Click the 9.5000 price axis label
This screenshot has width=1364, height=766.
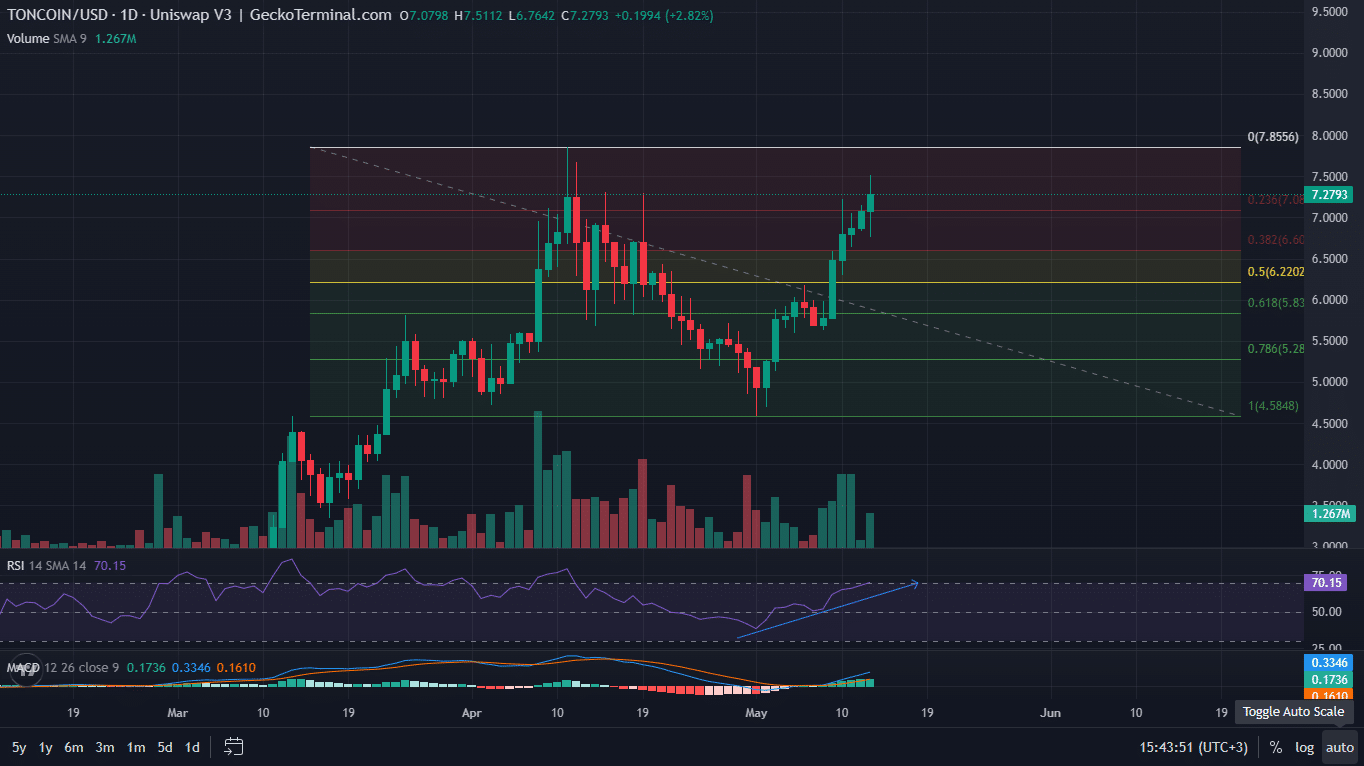[x=1330, y=12]
